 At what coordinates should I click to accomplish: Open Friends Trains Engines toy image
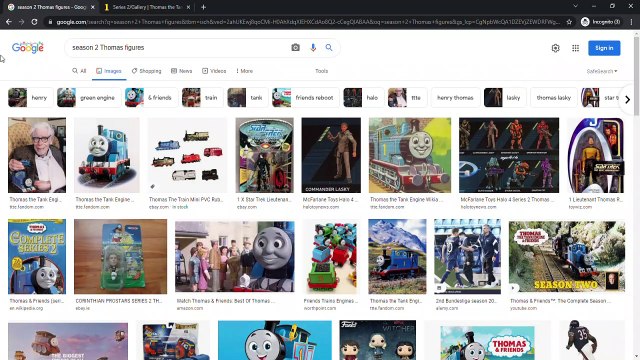[x=331, y=256]
